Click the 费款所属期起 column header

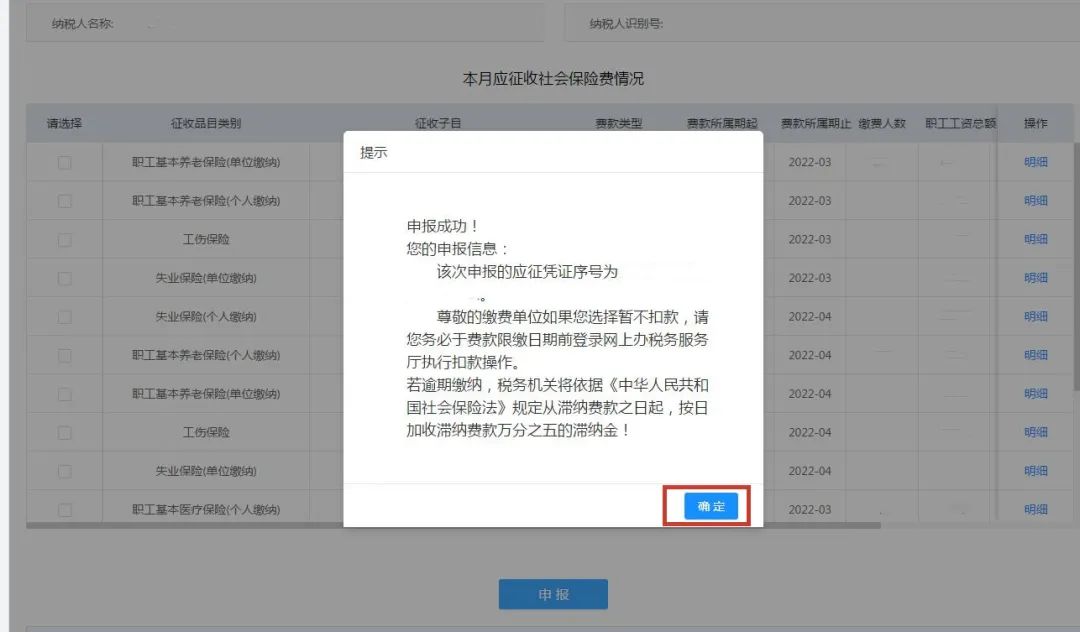pos(722,123)
